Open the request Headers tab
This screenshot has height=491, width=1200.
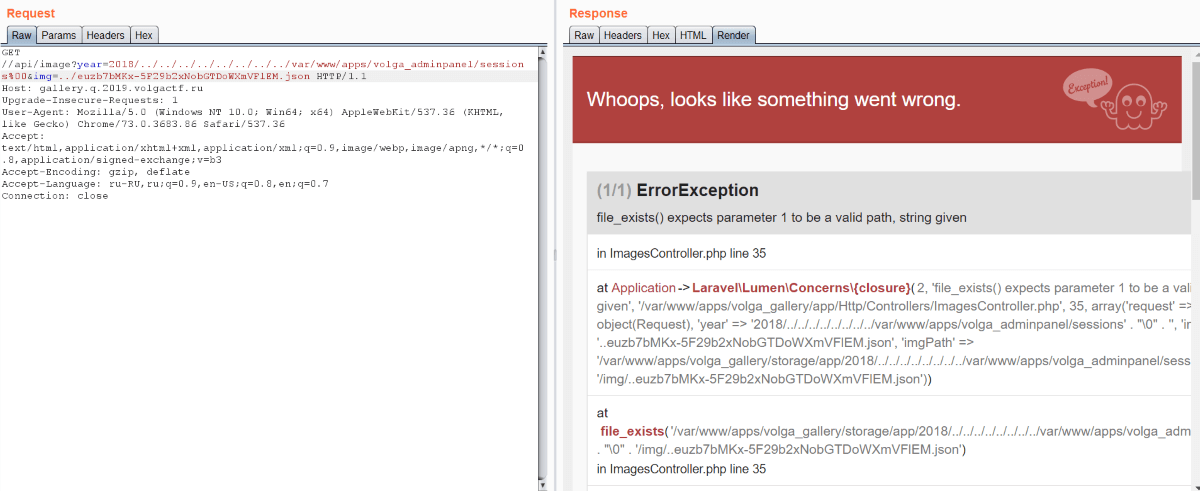105,35
